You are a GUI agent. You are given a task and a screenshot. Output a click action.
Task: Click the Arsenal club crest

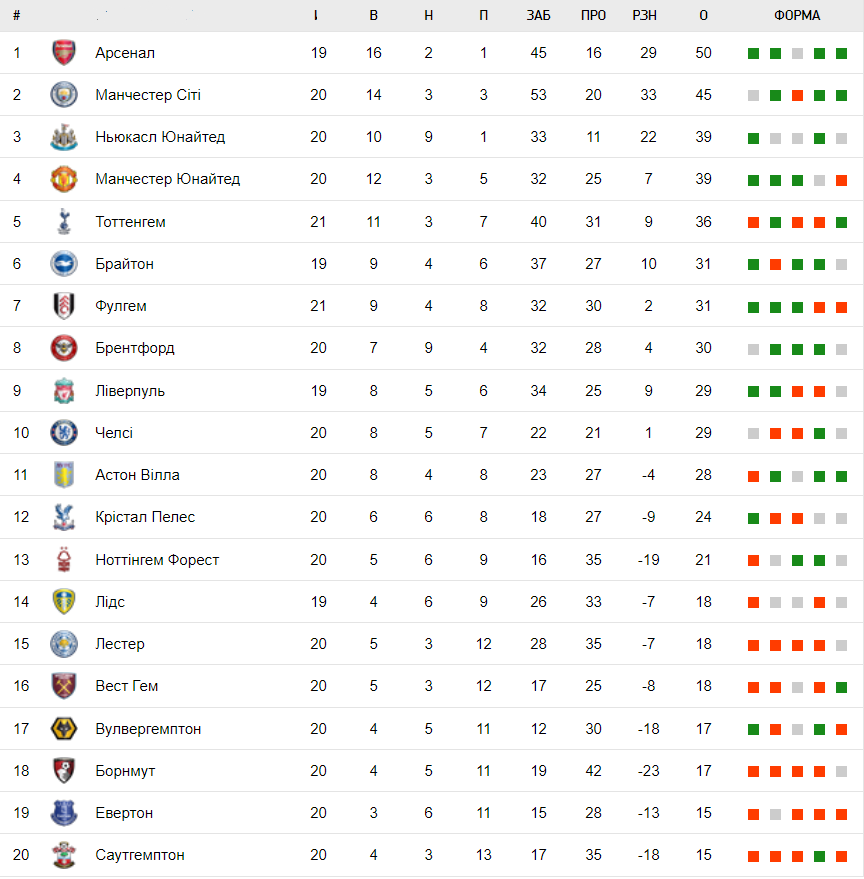click(63, 53)
